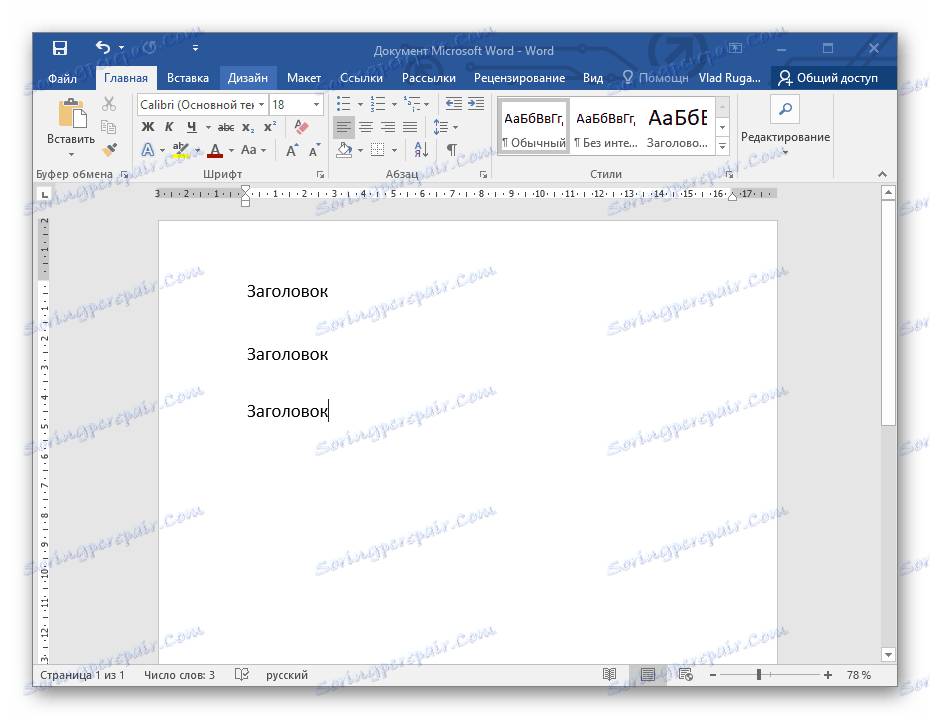Justify text alignment
Viewport: 930px width, 719px height.
pos(410,127)
